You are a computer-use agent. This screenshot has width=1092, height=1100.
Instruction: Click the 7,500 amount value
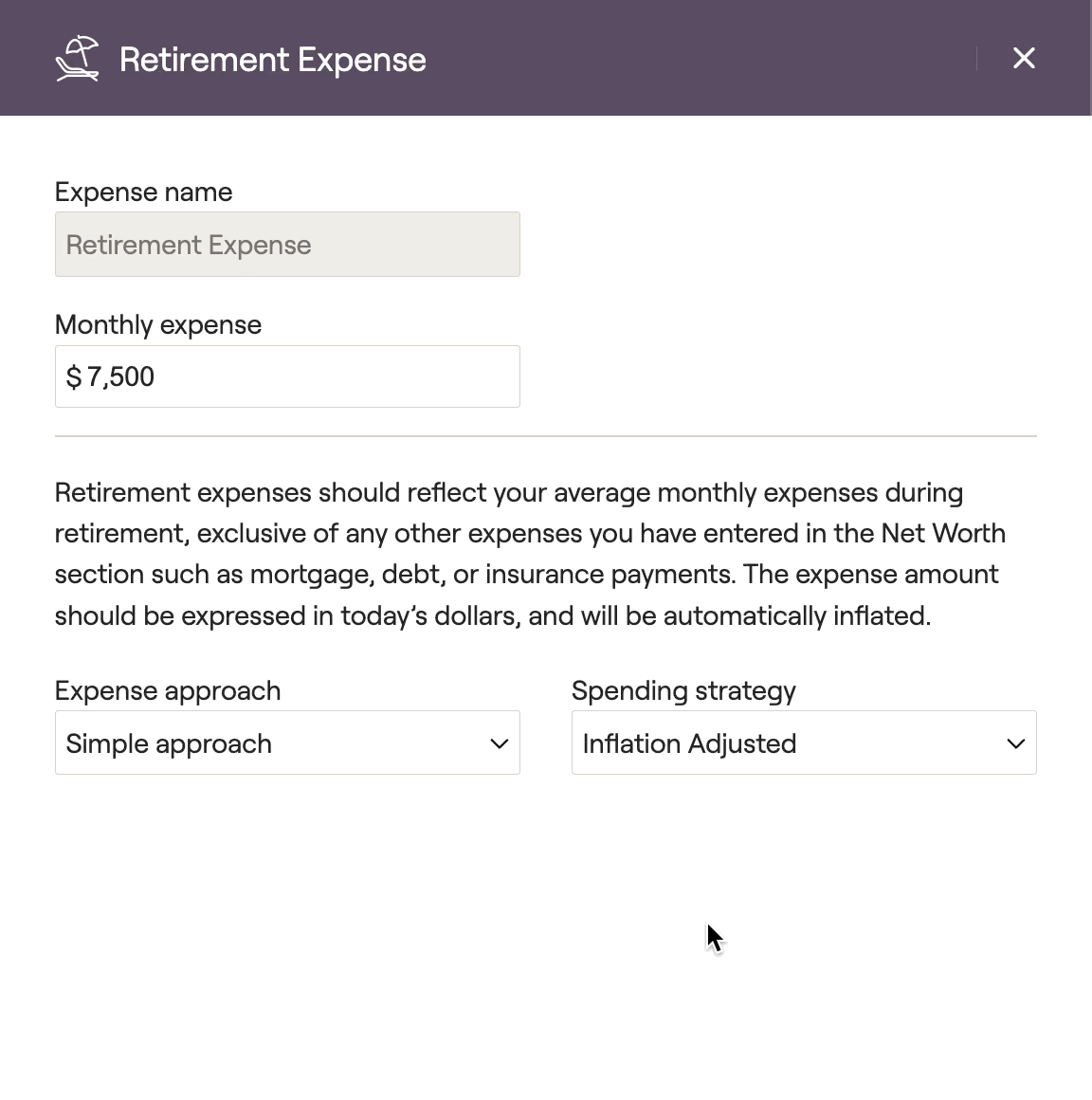(x=120, y=377)
